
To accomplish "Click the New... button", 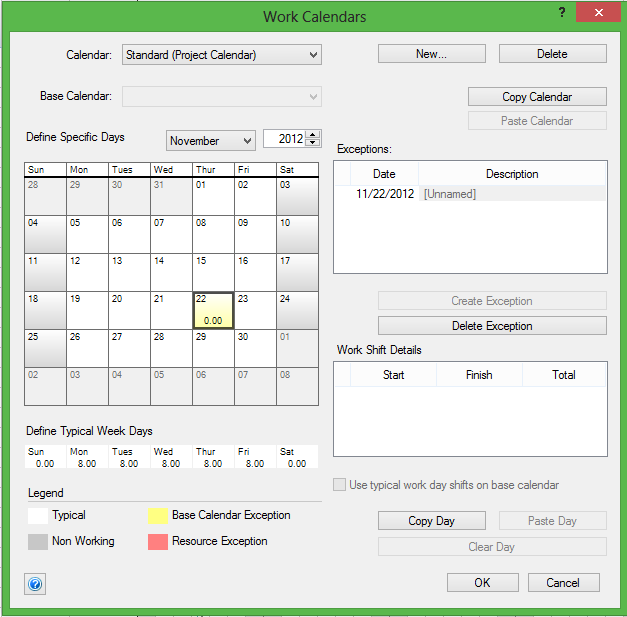I will pos(431,54).
